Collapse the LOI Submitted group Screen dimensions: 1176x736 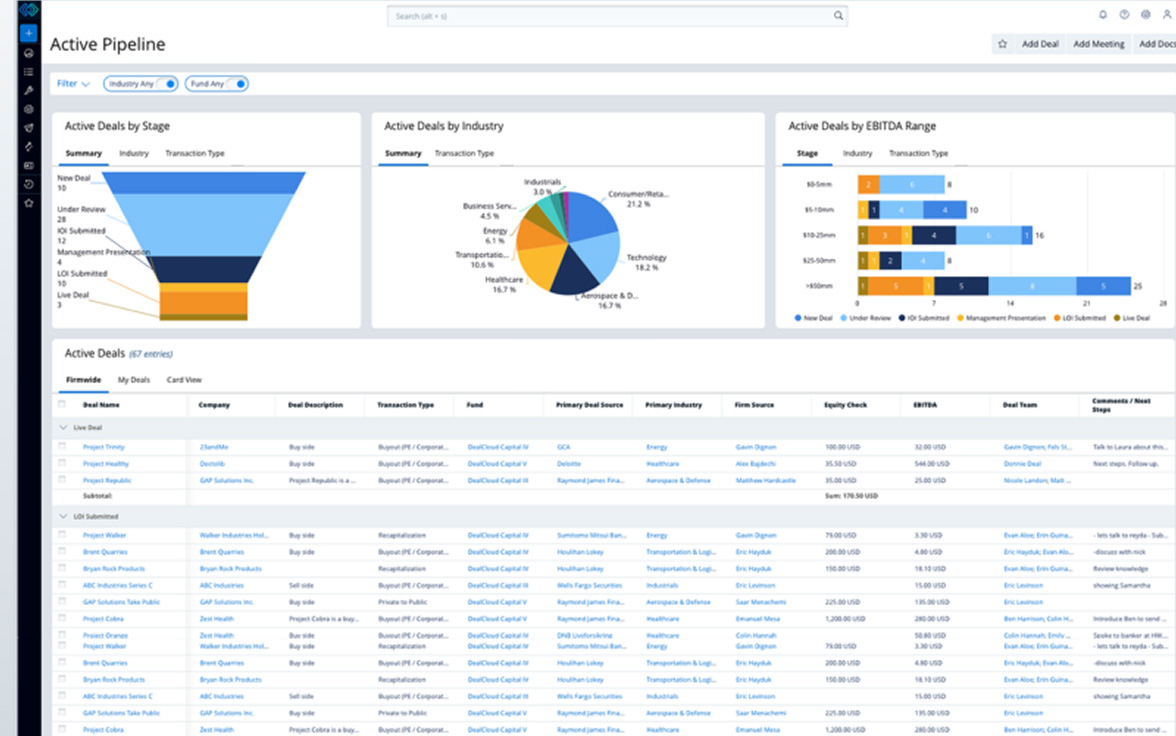coord(65,517)
